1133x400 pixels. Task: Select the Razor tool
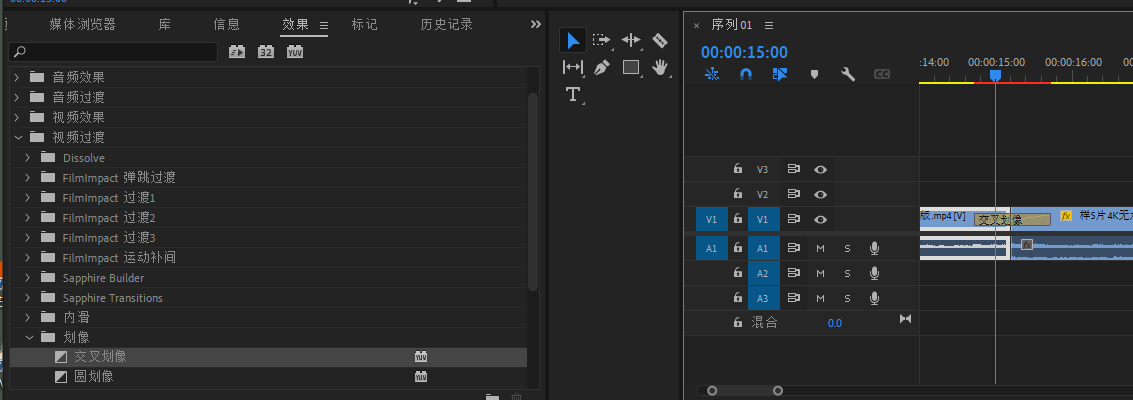(x=659, y=40)
